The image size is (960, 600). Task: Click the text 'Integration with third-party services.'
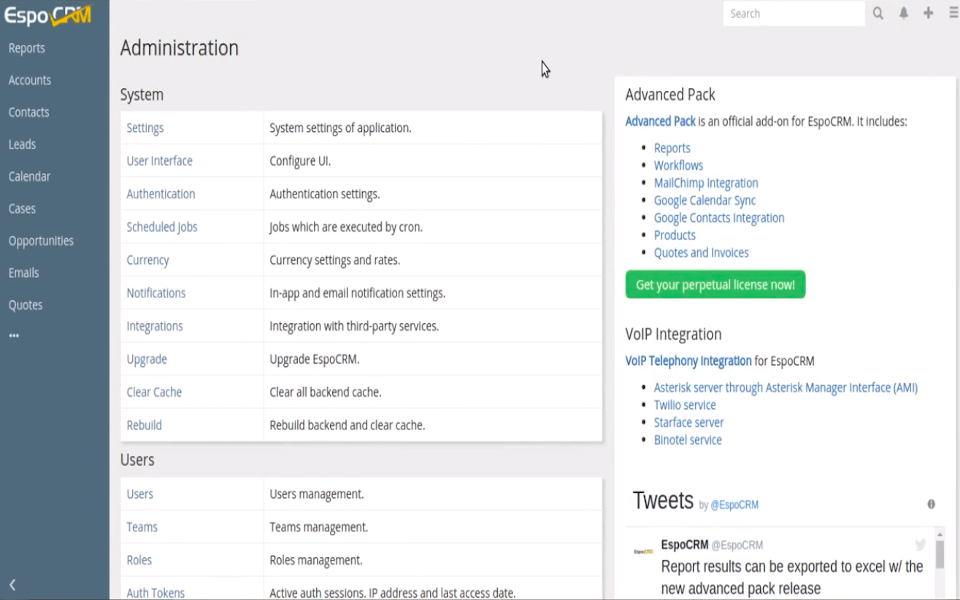354,326
